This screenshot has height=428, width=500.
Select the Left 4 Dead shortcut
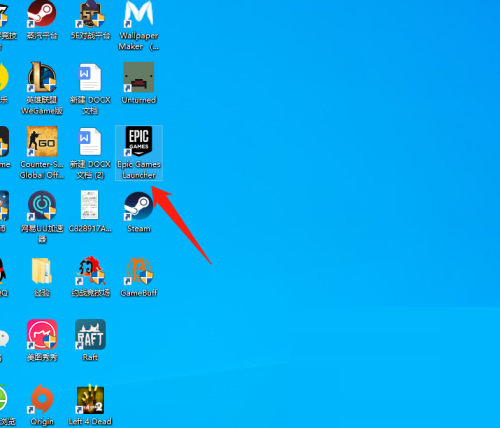point(90,406)
